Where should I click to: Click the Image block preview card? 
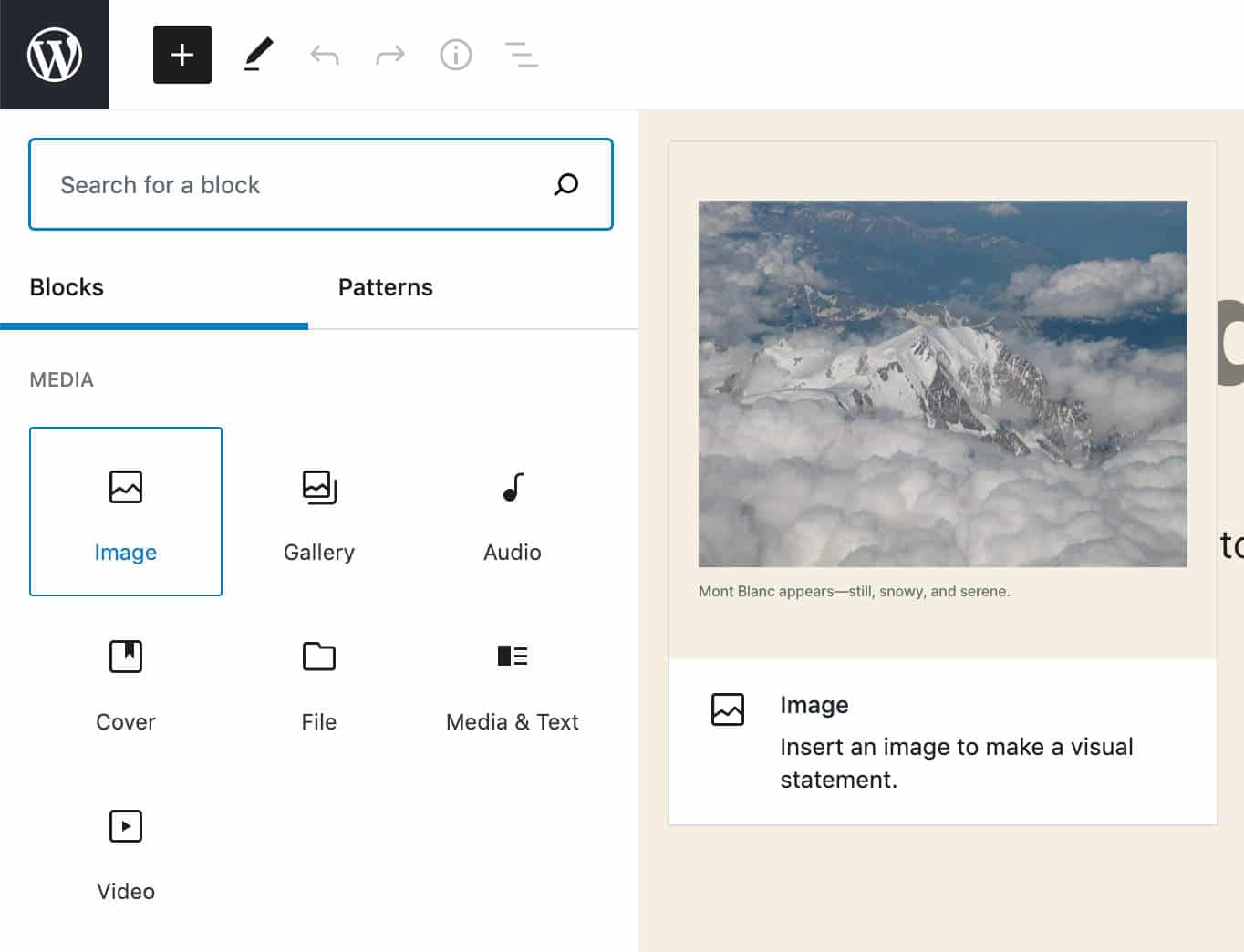click(943, 740)
